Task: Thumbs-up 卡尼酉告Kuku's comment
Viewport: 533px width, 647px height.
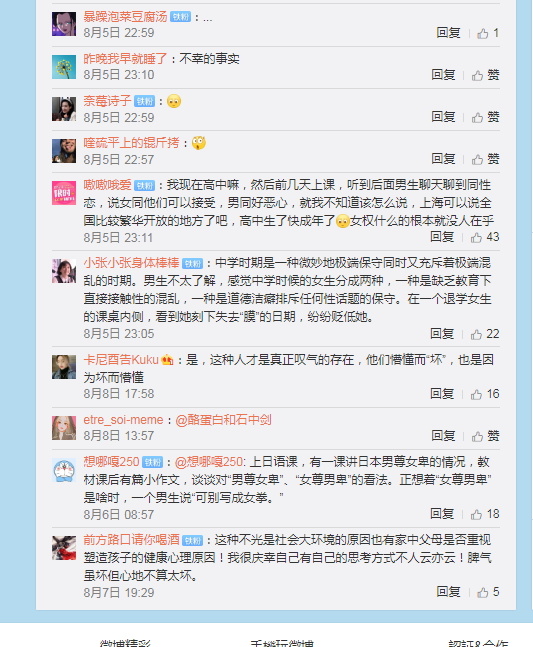Action: click(x=485, y=394)
